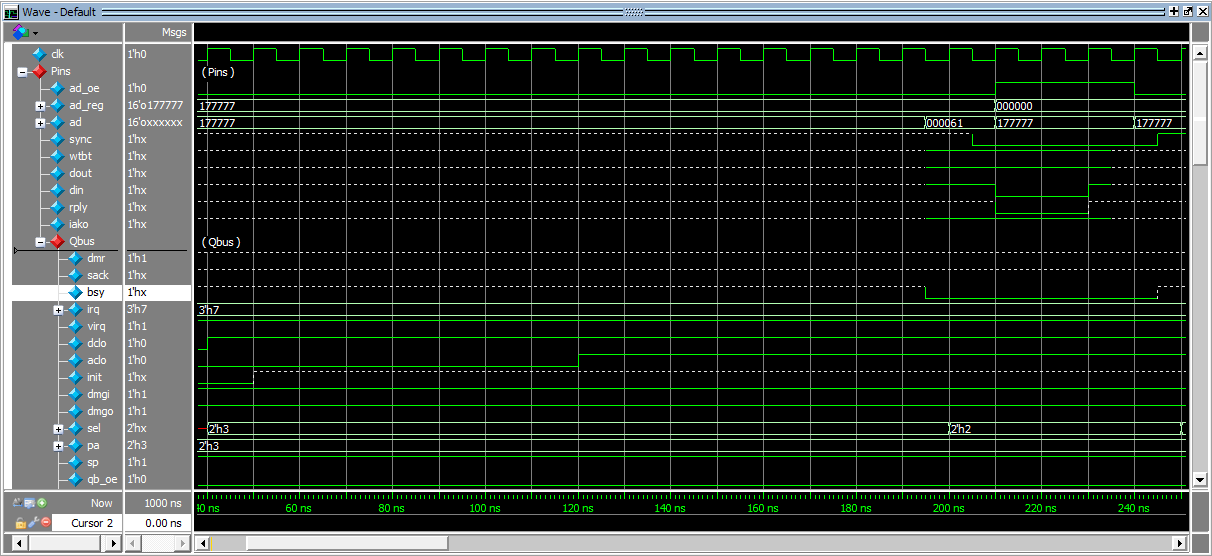The height and width of the screenshot is (556, 1212).
Task: Collapse the Pins signal group
Action: (x=23, y=72)
